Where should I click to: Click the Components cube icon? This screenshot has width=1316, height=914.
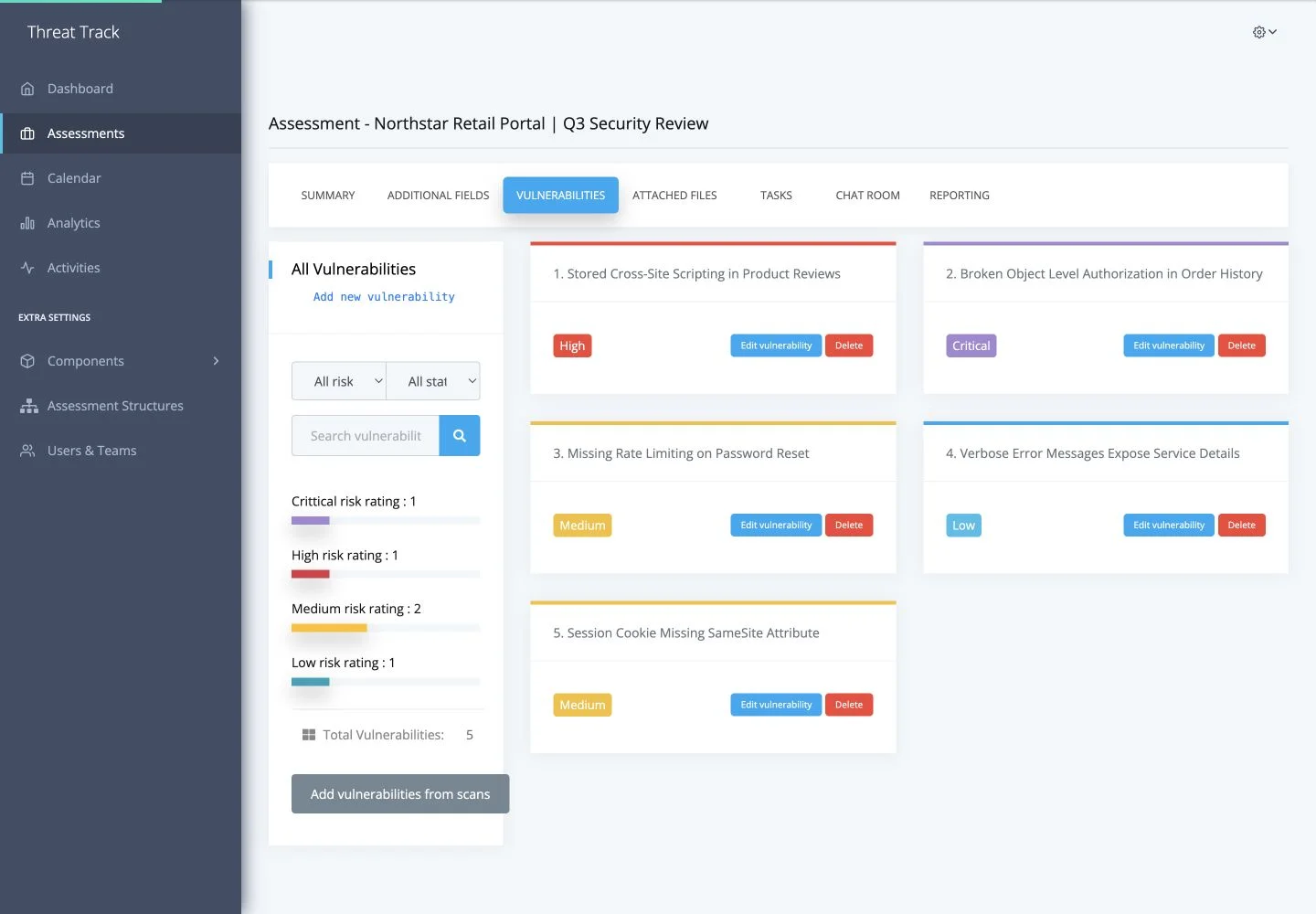(27, 361)
